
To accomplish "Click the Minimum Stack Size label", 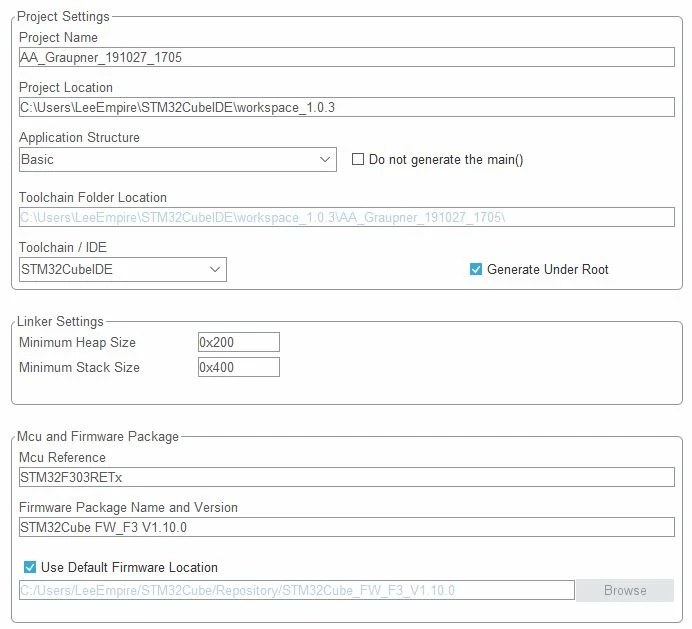I will point(79,367).
